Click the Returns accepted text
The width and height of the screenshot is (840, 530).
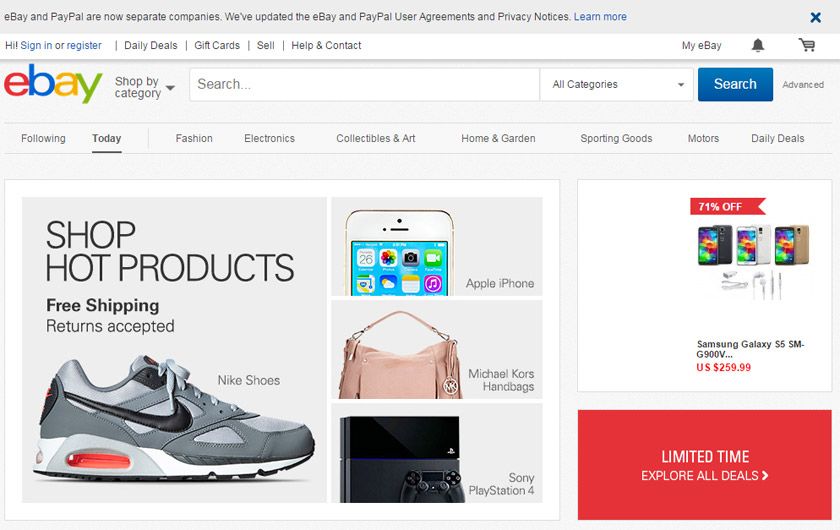(x=110, y=326)
